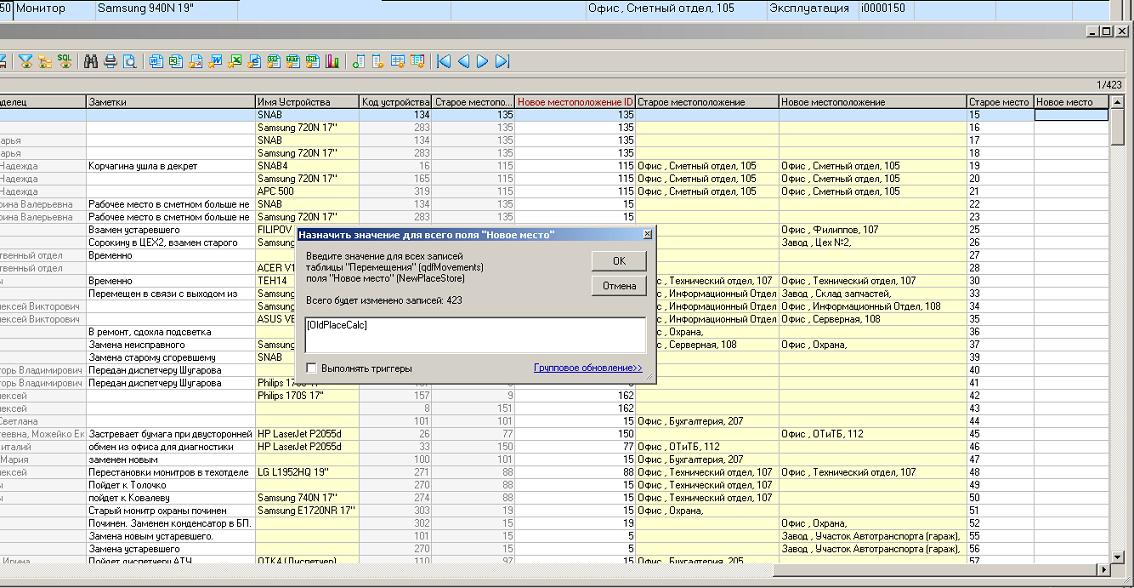This screenshot has height=588, width=1134.
Task: Jump to first record arrow
Action: 443,62
